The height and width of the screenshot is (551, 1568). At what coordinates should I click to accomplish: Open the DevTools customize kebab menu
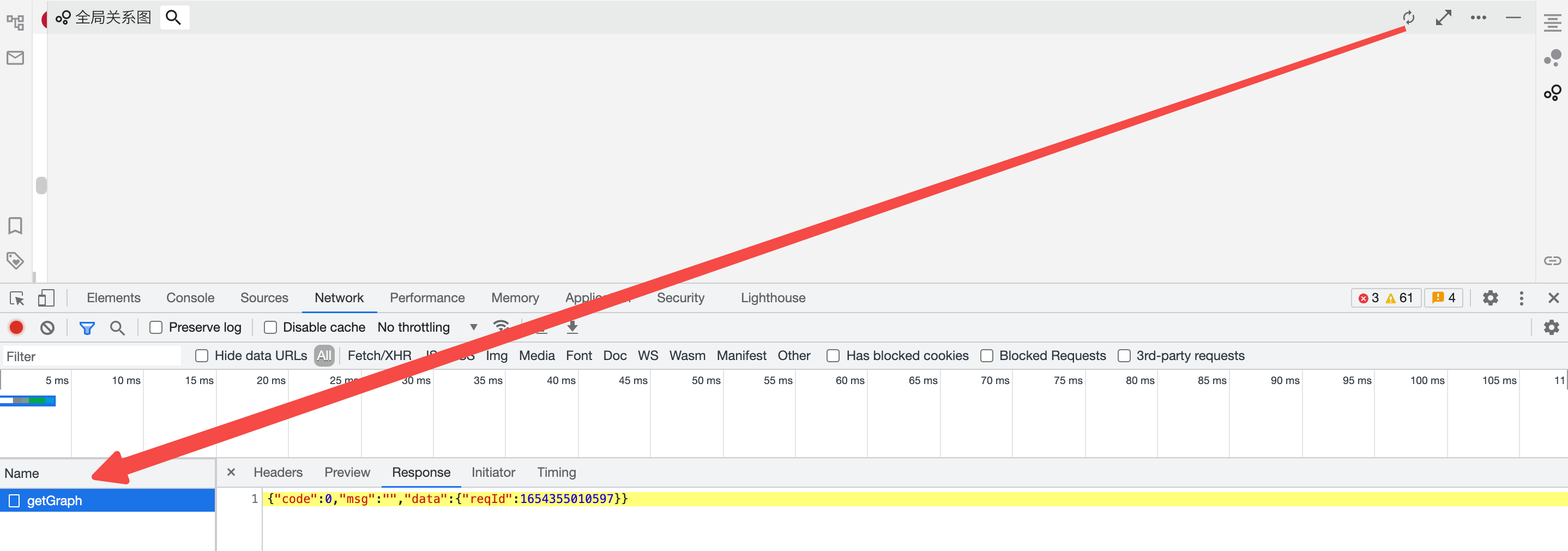(x=1521, y=298)
